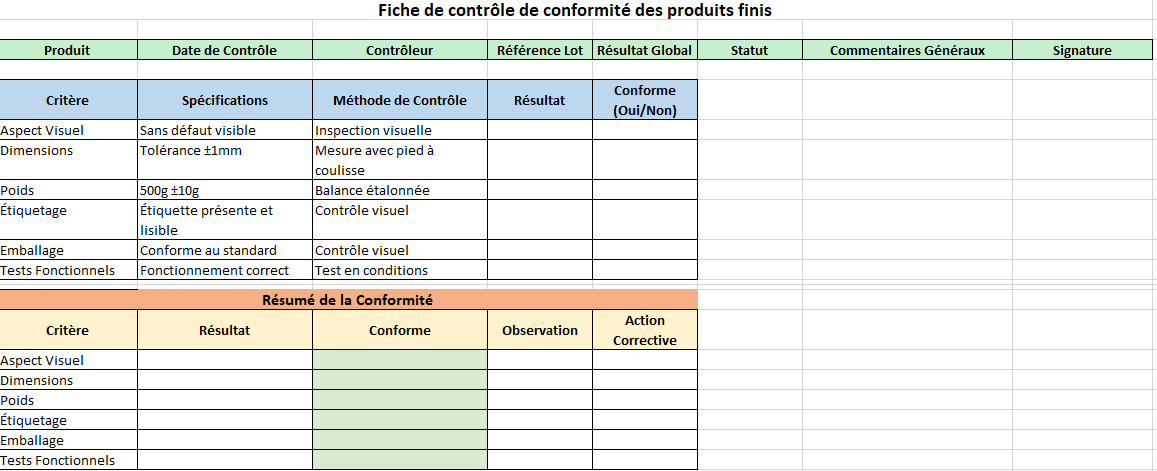Select the empty Résultat cell beside Poids in summary
1157x471 pixels.
(224, 400)
